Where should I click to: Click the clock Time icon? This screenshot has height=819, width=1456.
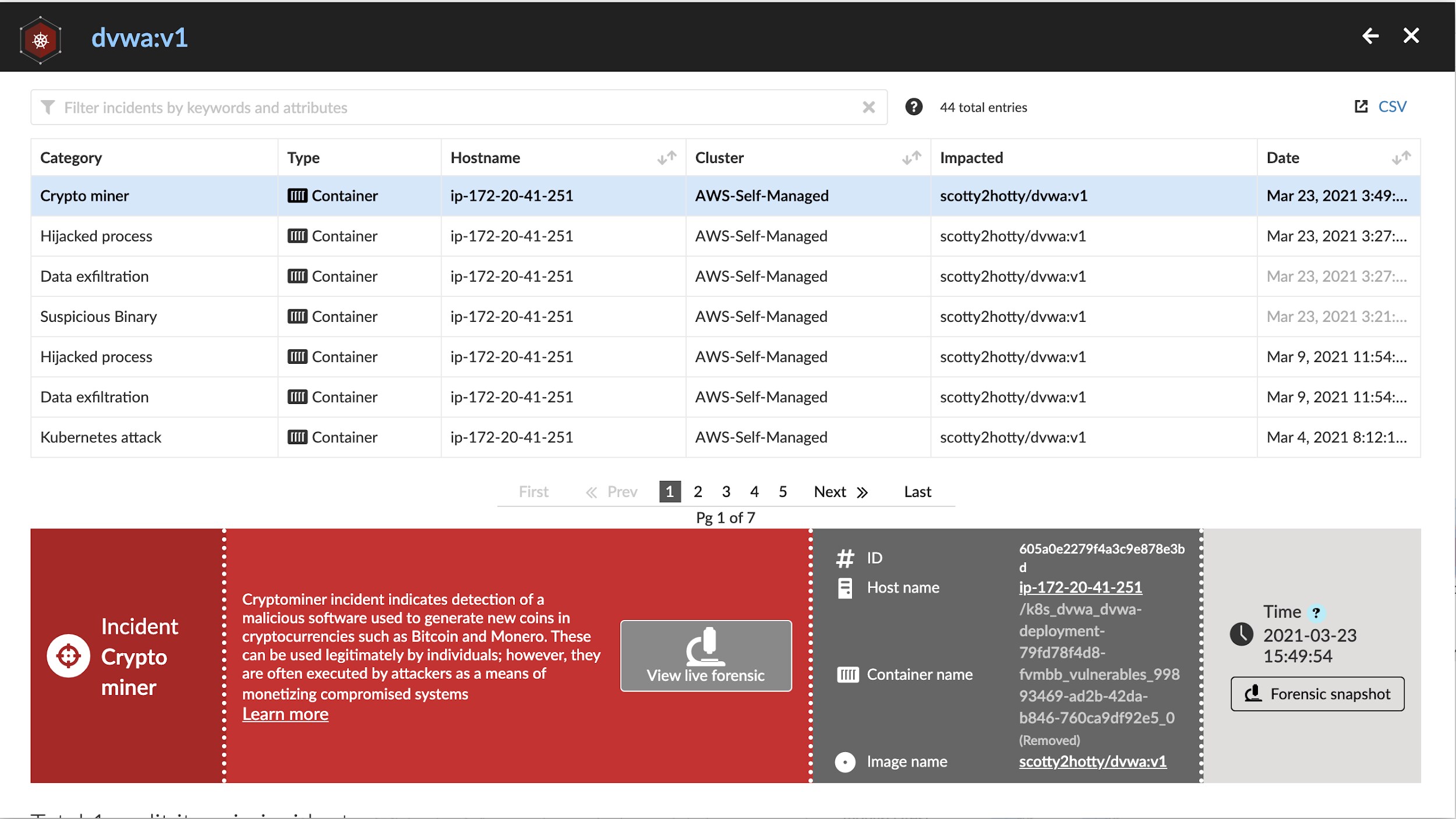point(1241,634)
